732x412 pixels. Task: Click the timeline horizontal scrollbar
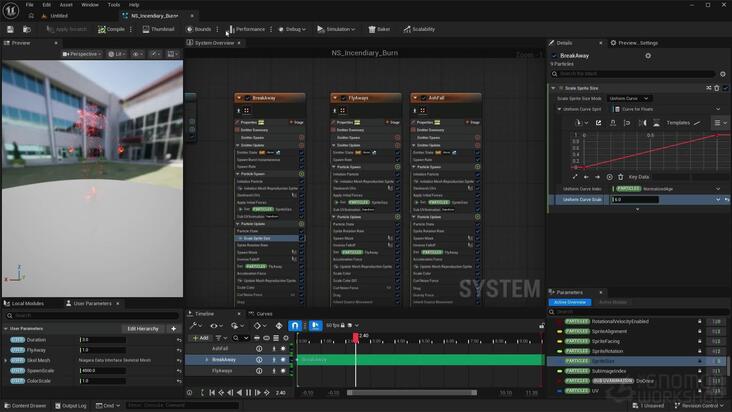coord(412,393)
